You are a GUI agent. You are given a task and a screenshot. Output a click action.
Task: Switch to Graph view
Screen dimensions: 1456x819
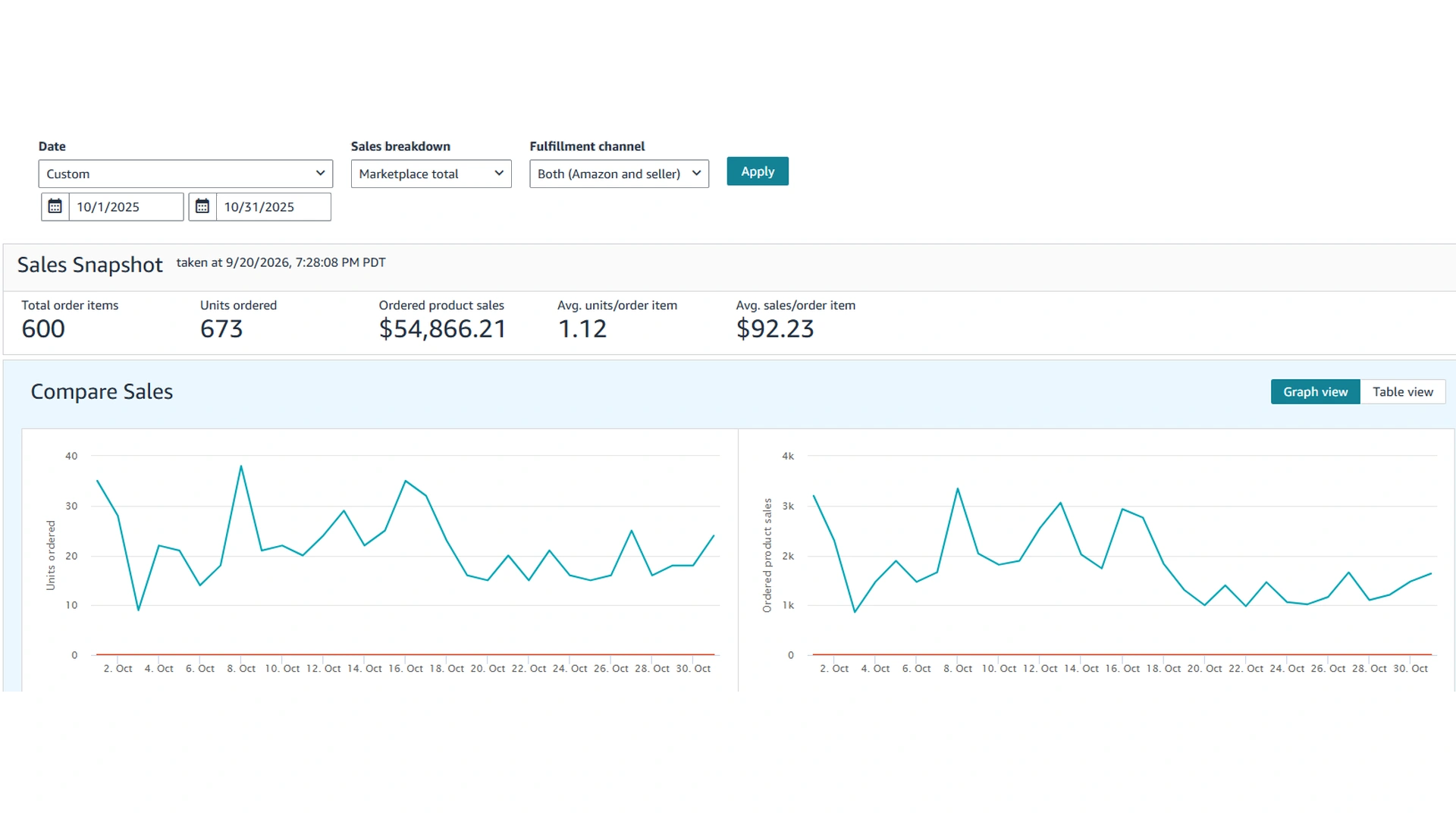(1316, 392)
